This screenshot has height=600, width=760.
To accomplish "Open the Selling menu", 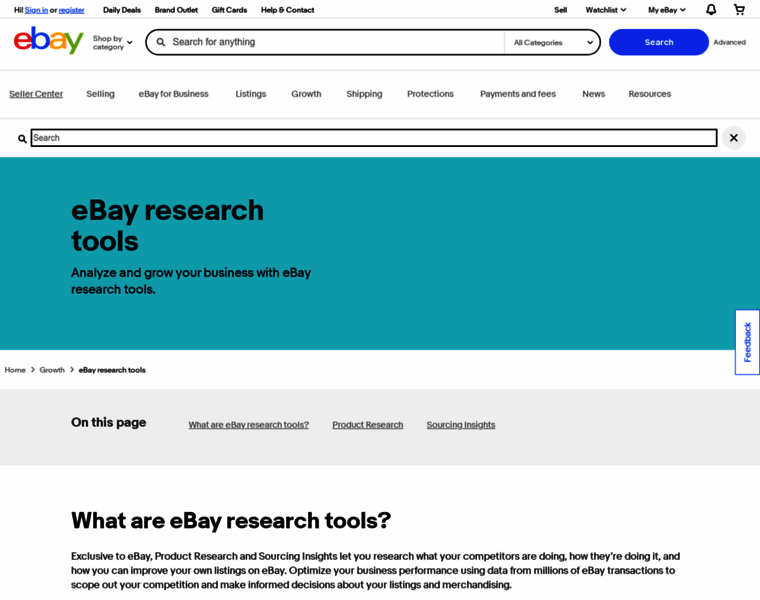I will (x=100, y=94).
